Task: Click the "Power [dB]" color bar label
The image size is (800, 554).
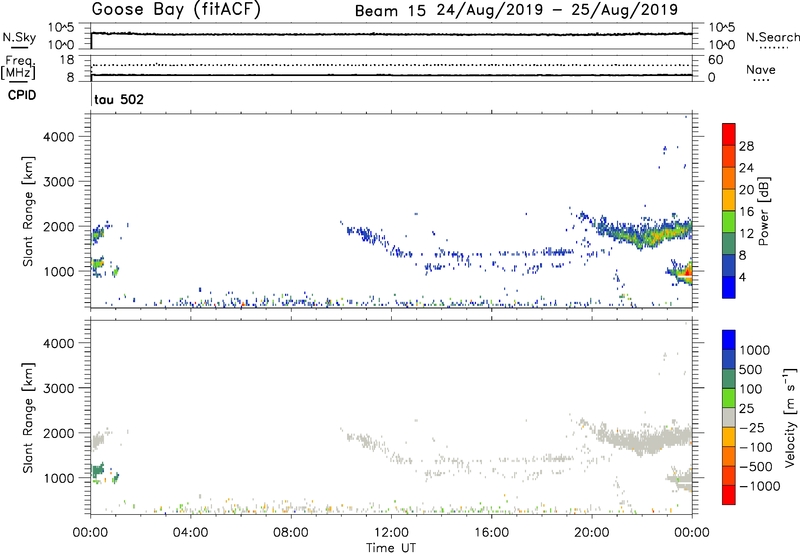Action: click(763, 211)
